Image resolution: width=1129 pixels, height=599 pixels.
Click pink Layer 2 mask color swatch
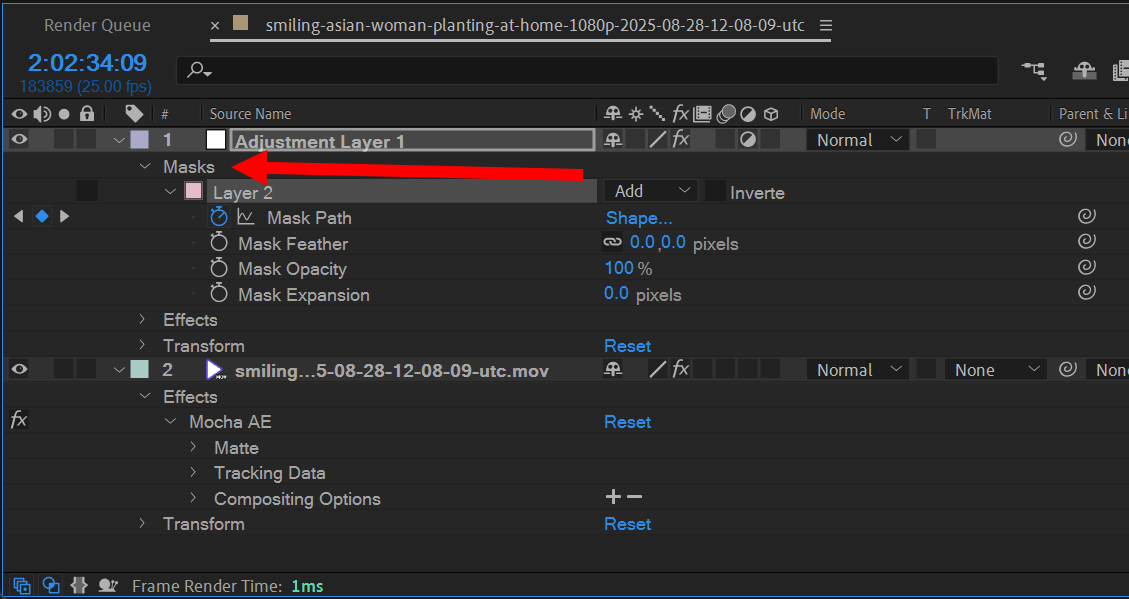coord(194,191)
